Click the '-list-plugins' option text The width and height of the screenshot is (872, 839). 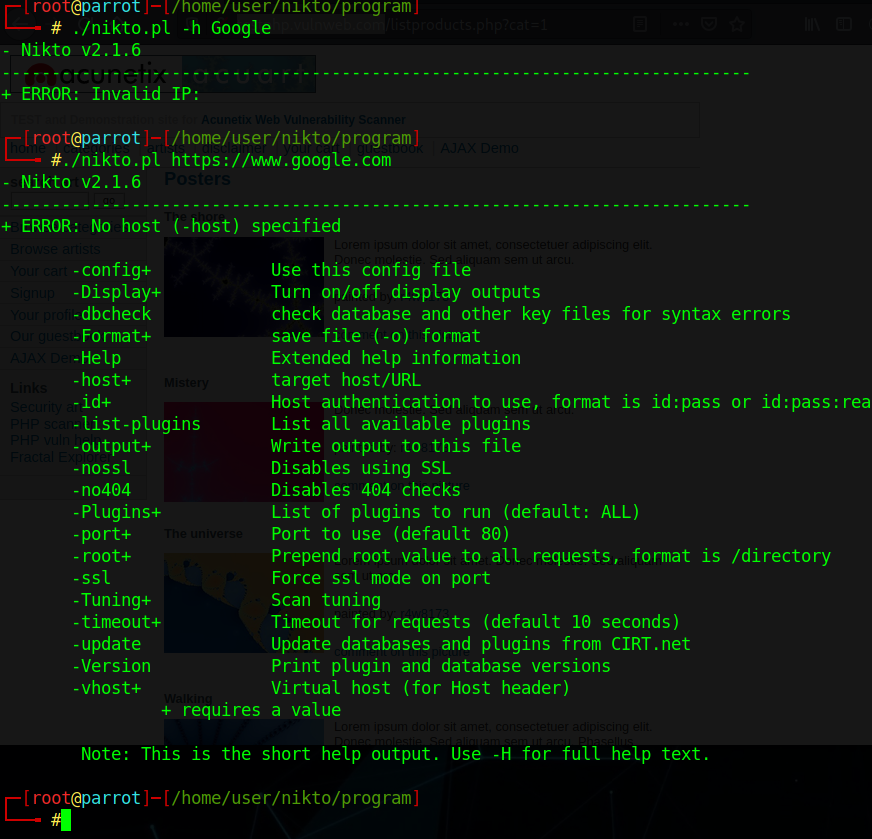click(x=136, y=424)
